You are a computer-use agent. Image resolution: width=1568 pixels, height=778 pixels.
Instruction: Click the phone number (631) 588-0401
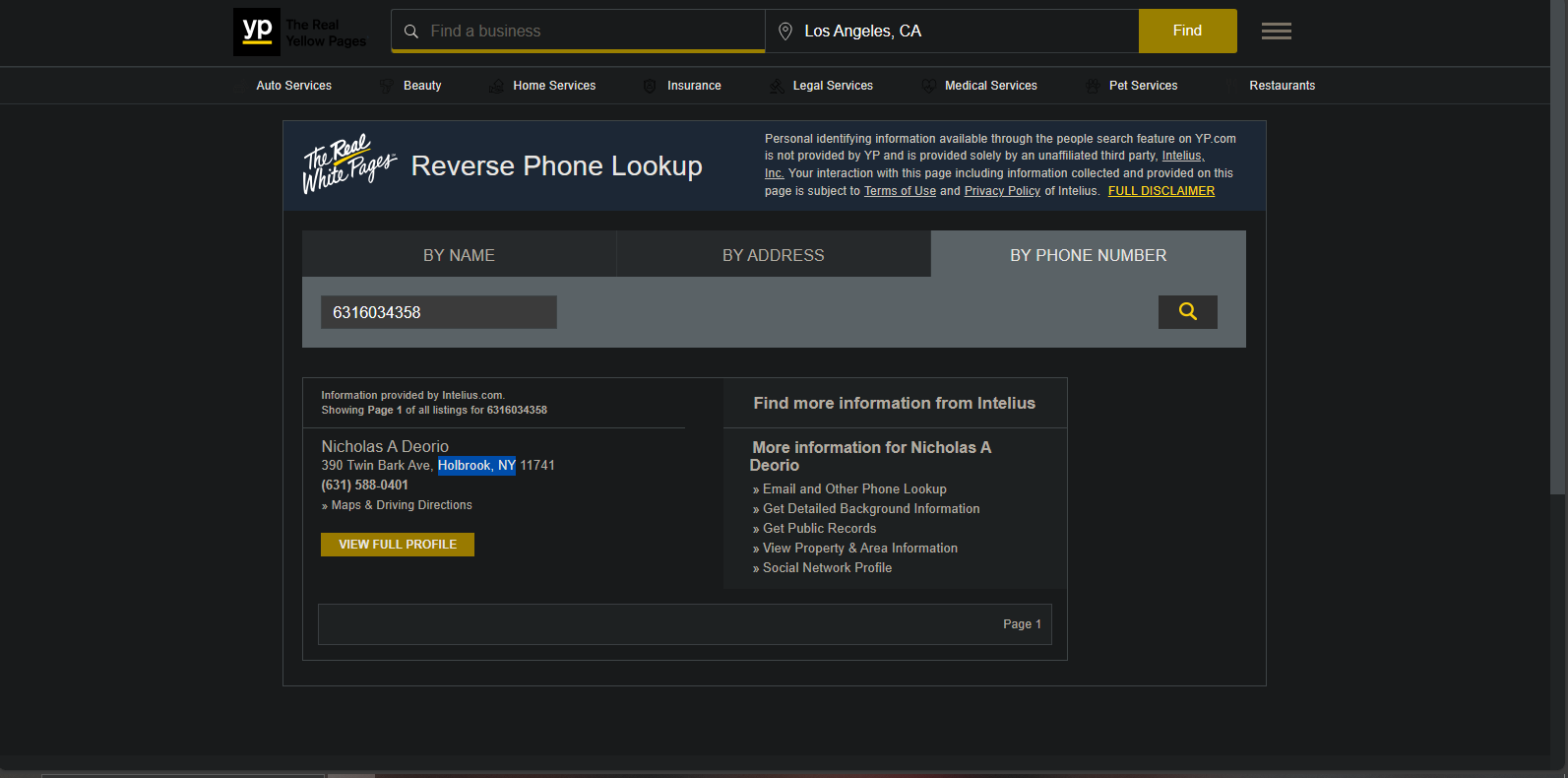pos(364,485)
